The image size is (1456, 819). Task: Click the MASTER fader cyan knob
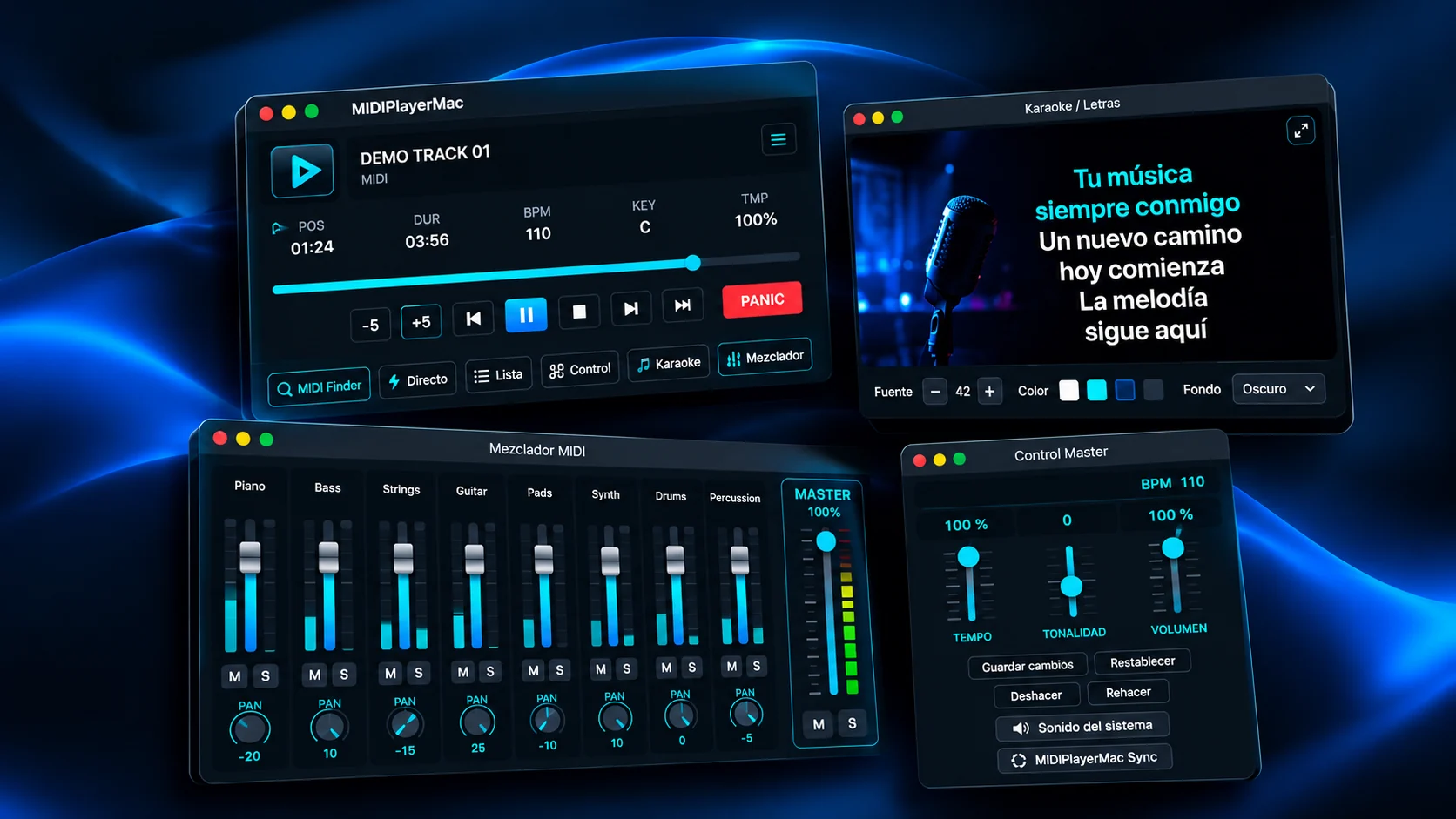[826, 541]
